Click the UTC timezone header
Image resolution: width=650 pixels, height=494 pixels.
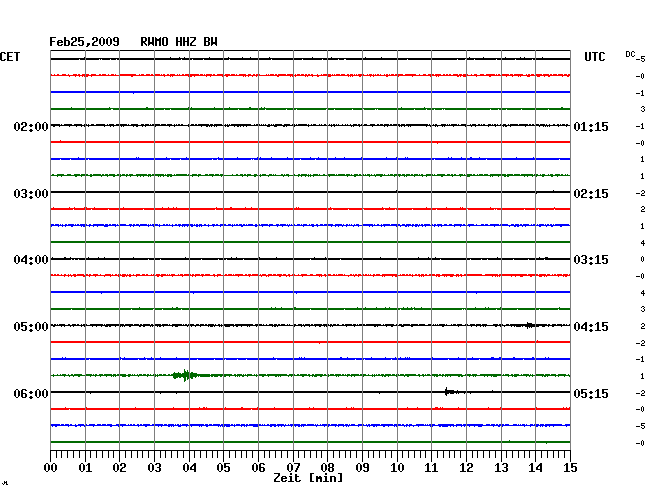tap(595, 57)
